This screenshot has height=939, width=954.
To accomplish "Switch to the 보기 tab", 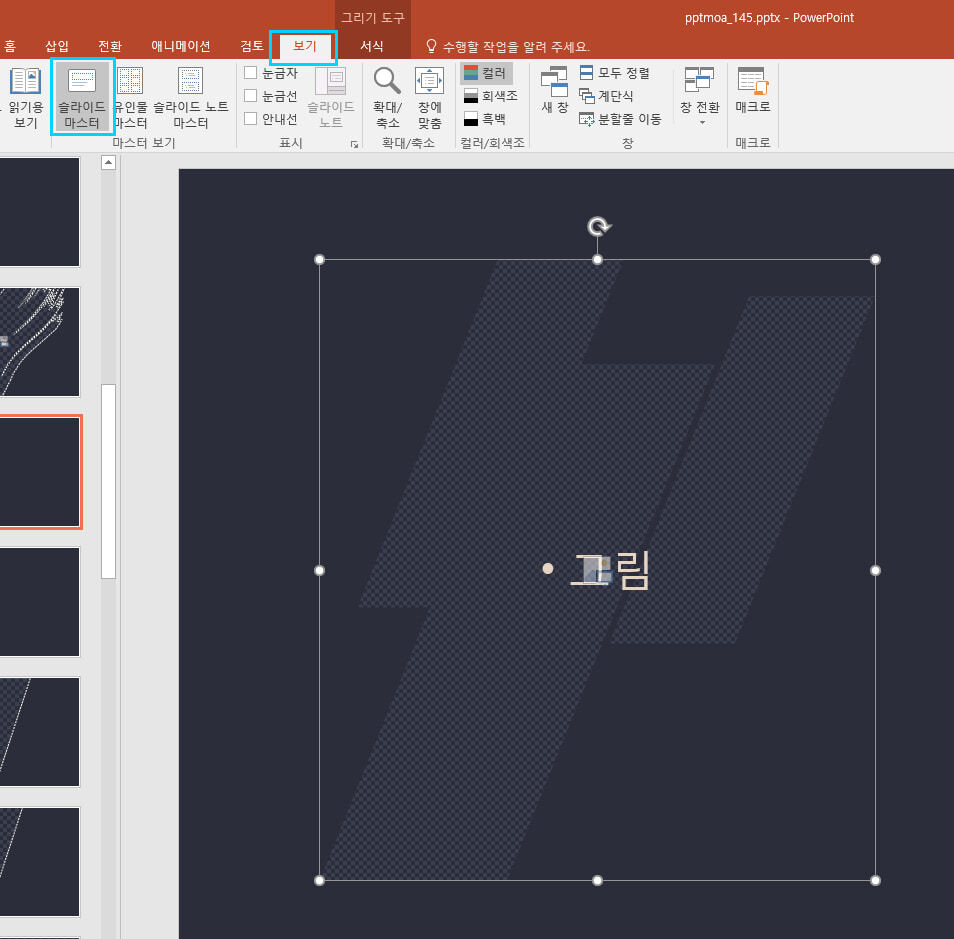I will [x=304, y=46].
